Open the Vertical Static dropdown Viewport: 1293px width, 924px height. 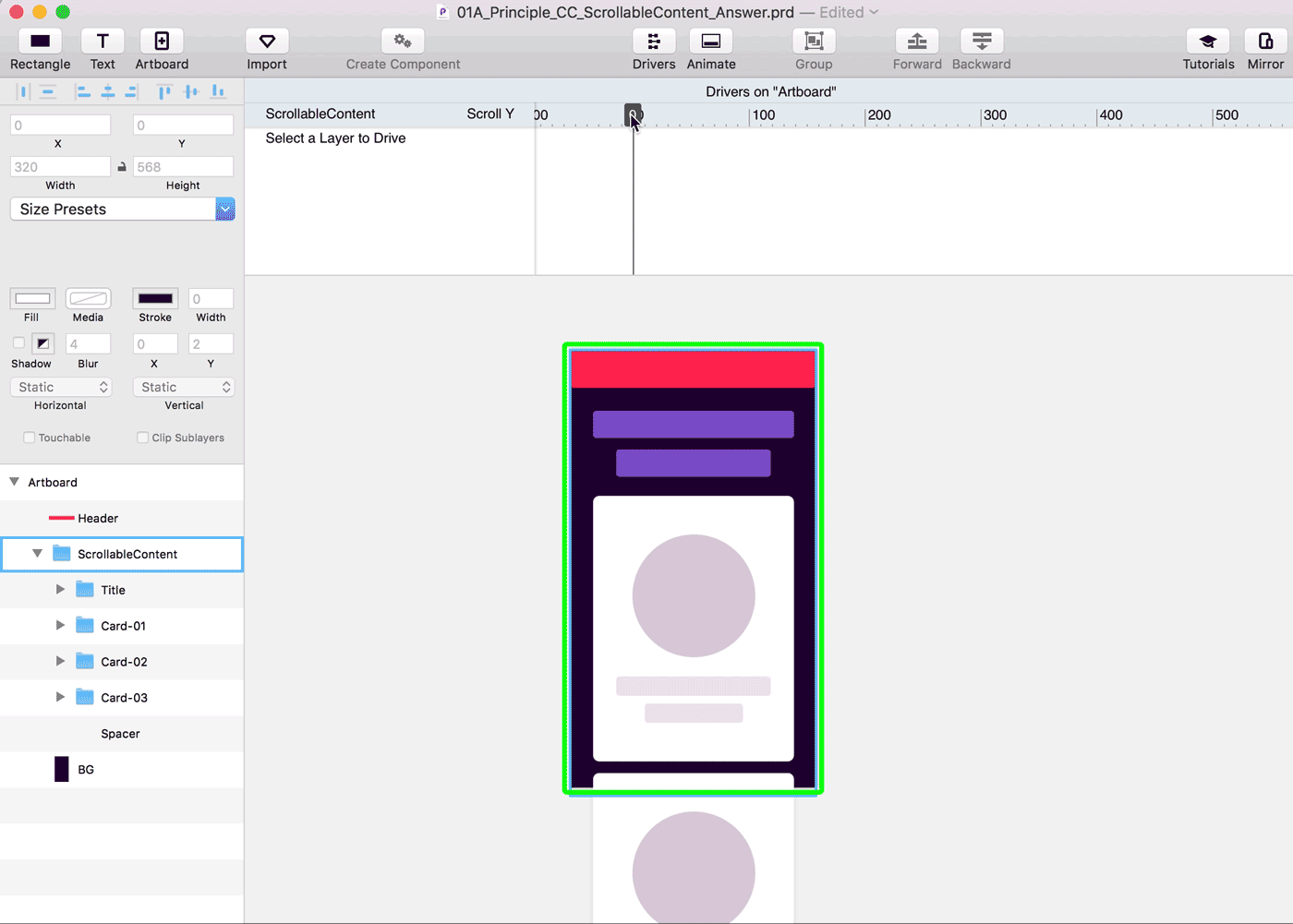click(184, 387)
